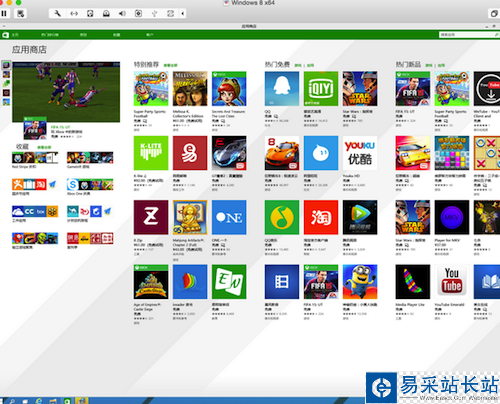Screen dimensions: 500x404
Task: Open the orange car Asphalt 8 tile
Action: 282,153
